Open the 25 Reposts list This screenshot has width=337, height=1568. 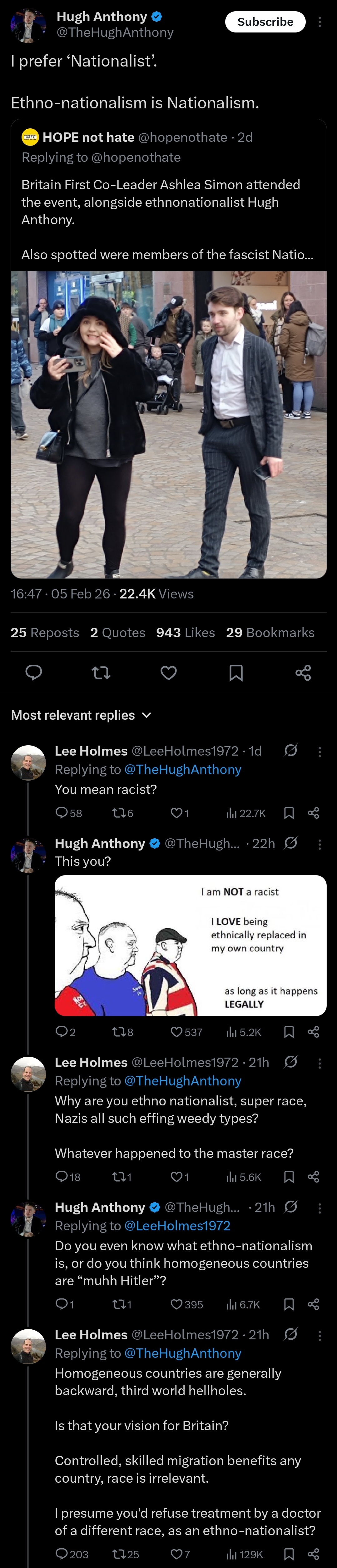45,633
